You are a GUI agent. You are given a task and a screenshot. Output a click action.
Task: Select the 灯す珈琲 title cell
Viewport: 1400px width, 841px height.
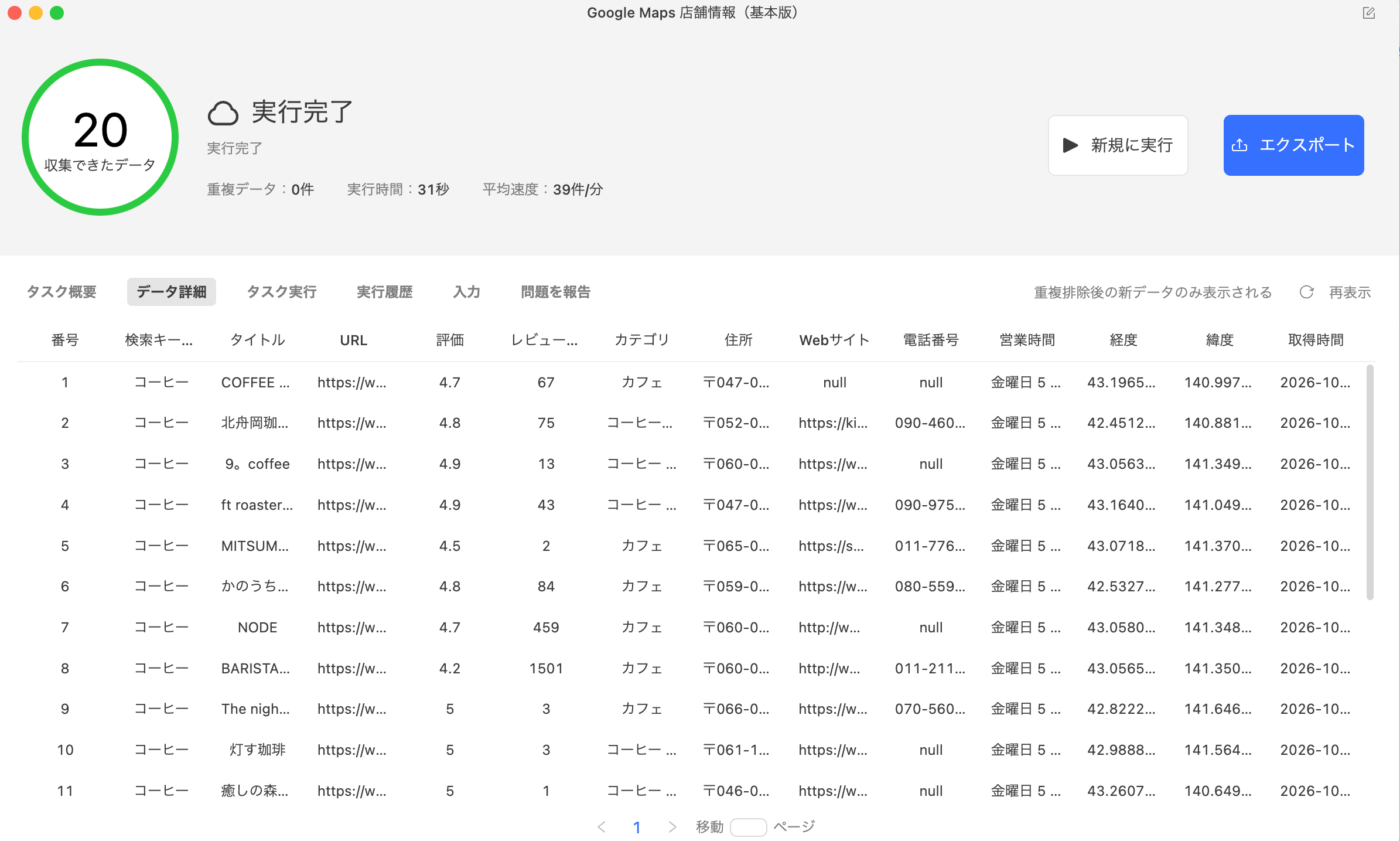257,750
